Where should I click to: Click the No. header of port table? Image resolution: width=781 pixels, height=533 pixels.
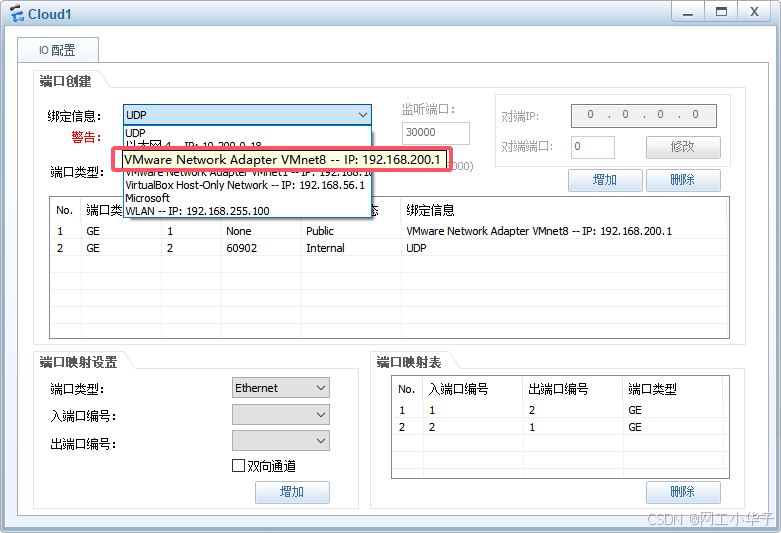65,210
